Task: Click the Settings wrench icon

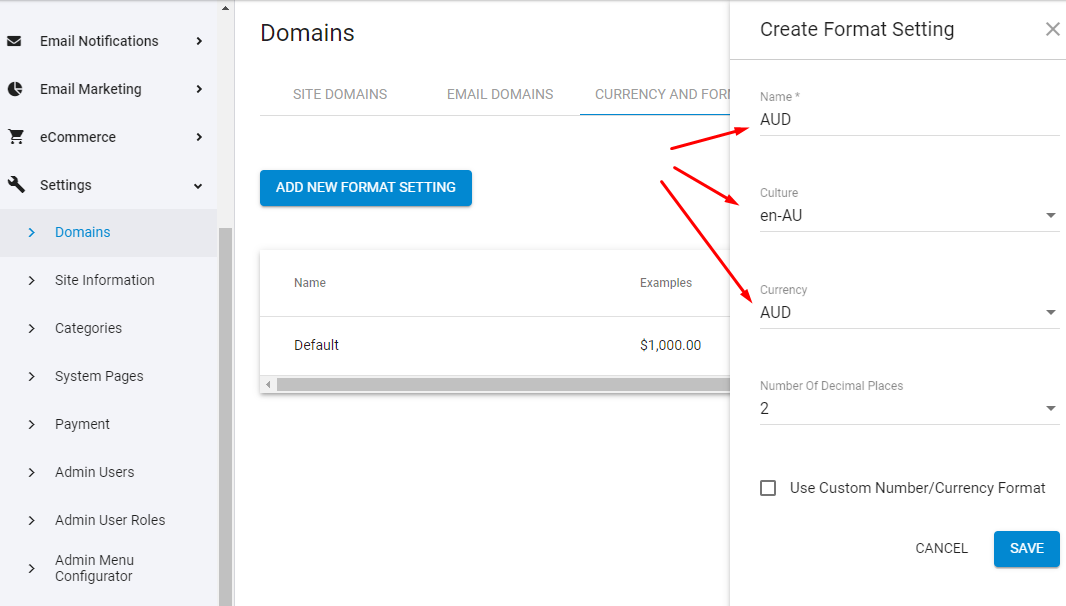Action: pyautogui.click(x=15, y=185)
